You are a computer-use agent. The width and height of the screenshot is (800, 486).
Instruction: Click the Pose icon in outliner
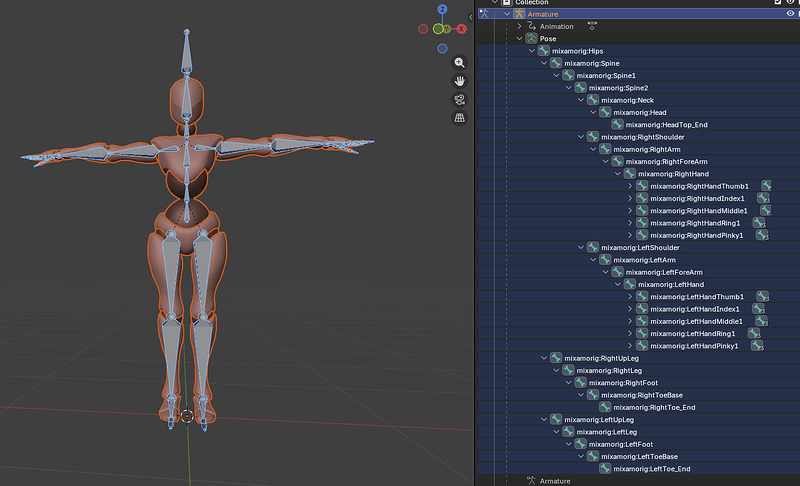point(532,38)
